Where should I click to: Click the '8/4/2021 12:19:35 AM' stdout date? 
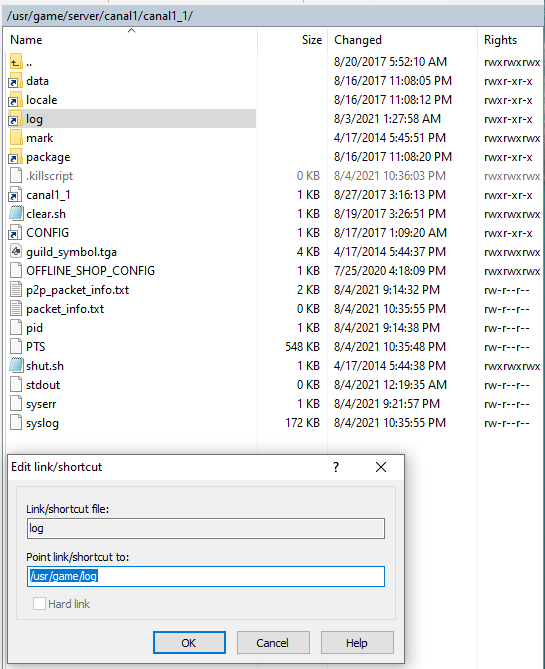390,385
